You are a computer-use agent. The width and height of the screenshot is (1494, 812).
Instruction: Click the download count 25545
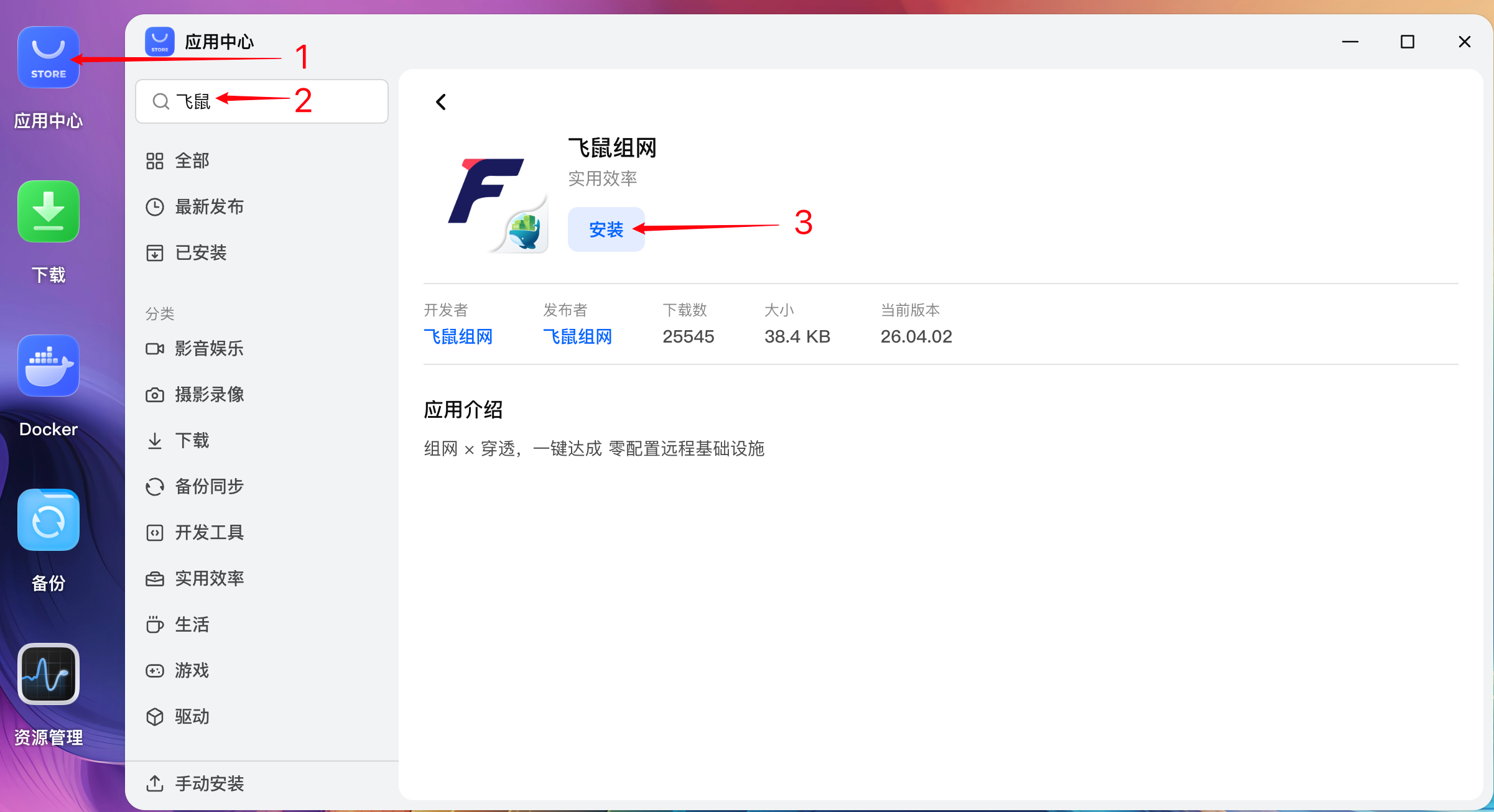pyautogui.click(x=689, y=337)
